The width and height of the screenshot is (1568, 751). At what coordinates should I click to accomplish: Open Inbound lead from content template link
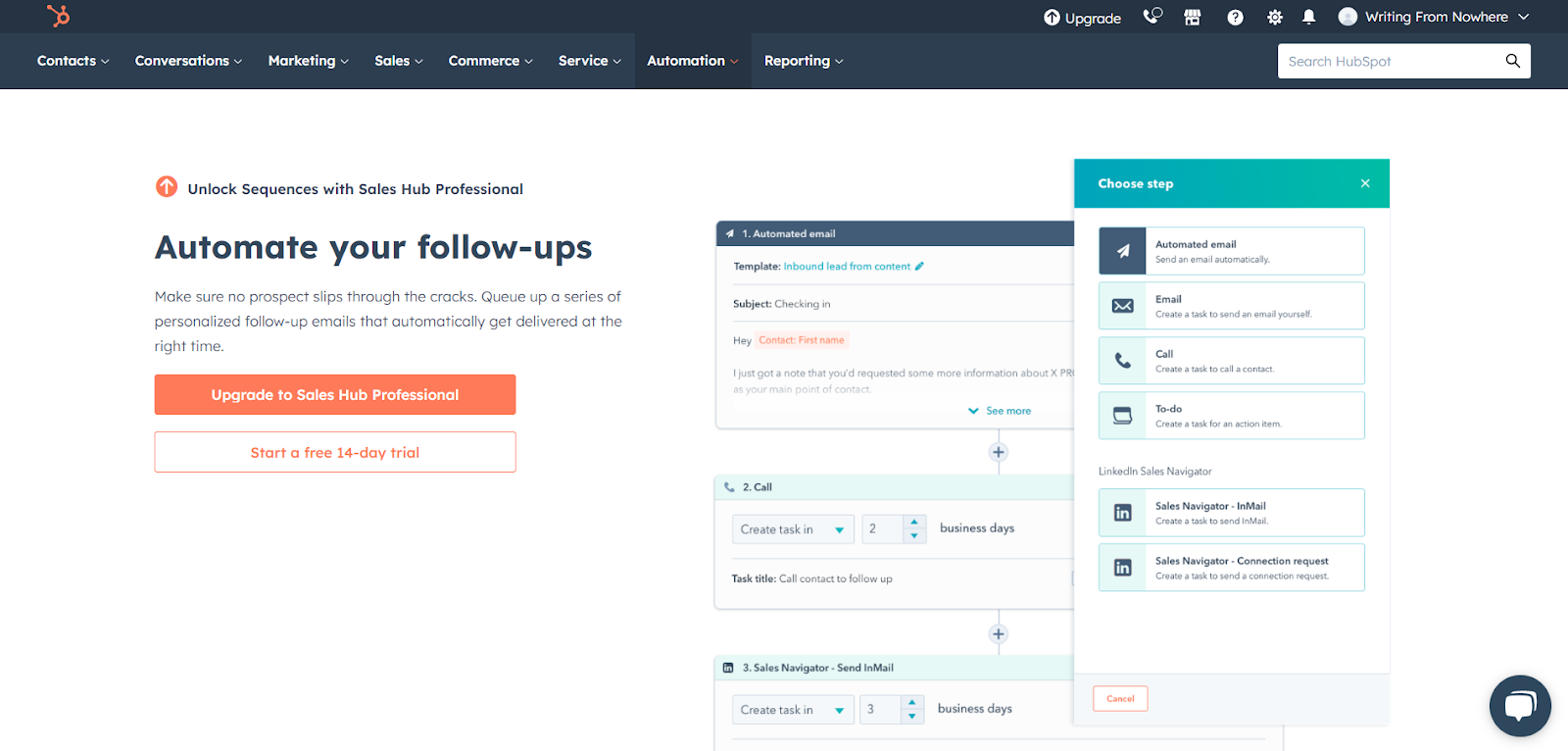pyautogui.click(x=847, y=267)
